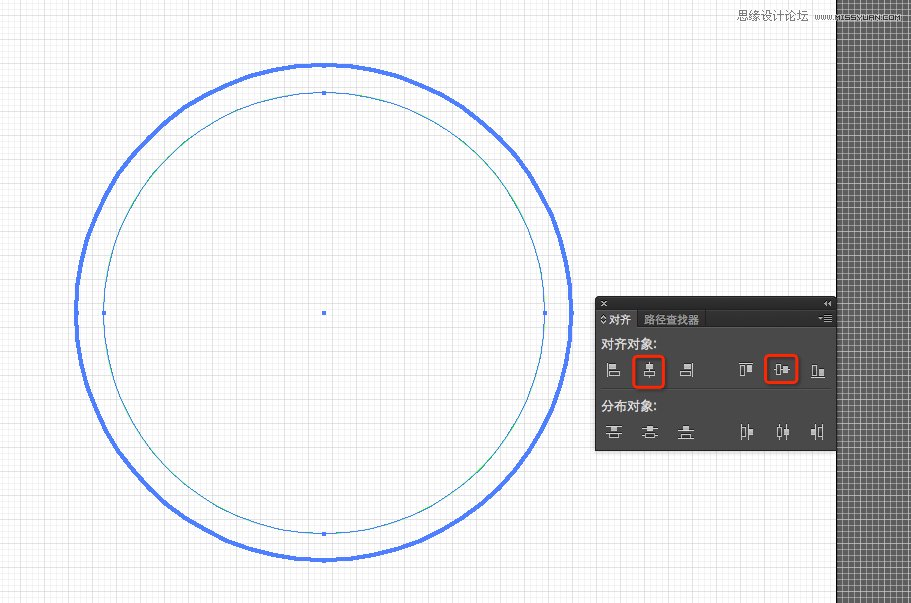Click the vertical align bottom icon
Viewport: 911px width, 603px height.
818,371
